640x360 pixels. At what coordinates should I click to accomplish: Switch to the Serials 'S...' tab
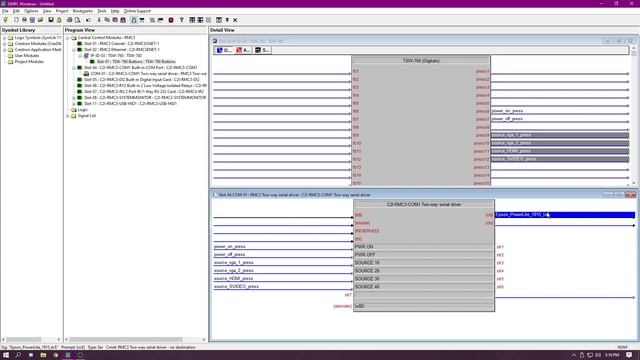(262, 50)
